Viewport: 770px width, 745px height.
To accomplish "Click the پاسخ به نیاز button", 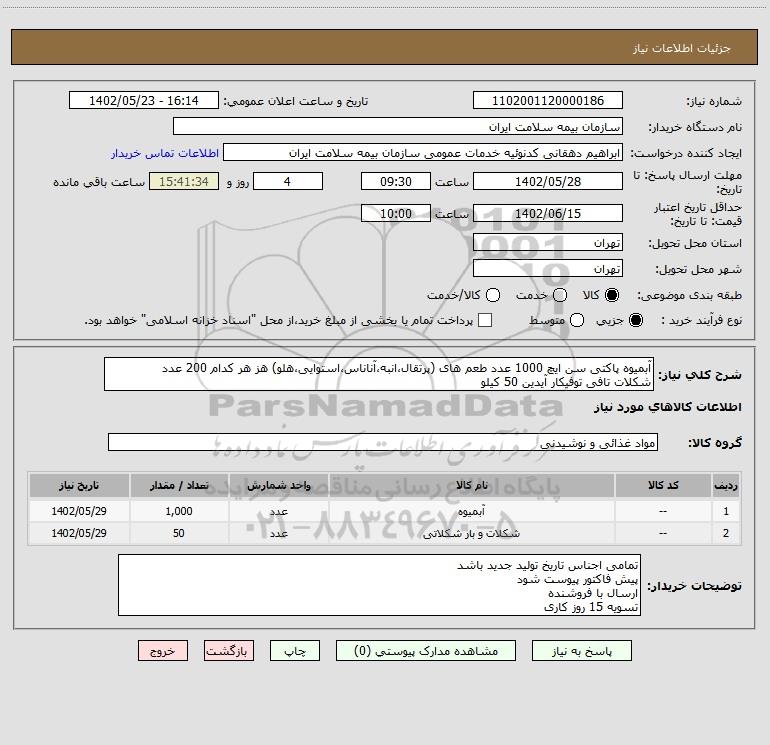I will tap(582, 651).
